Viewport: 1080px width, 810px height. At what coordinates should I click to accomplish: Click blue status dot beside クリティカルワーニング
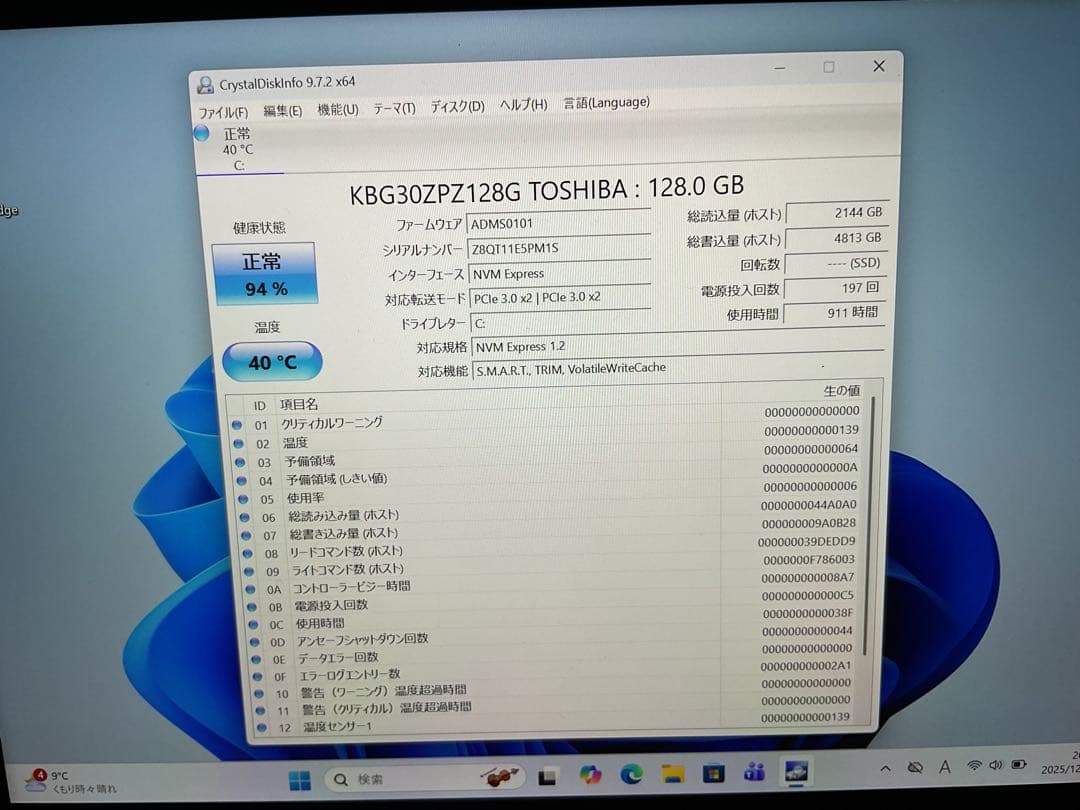[235, 423]
